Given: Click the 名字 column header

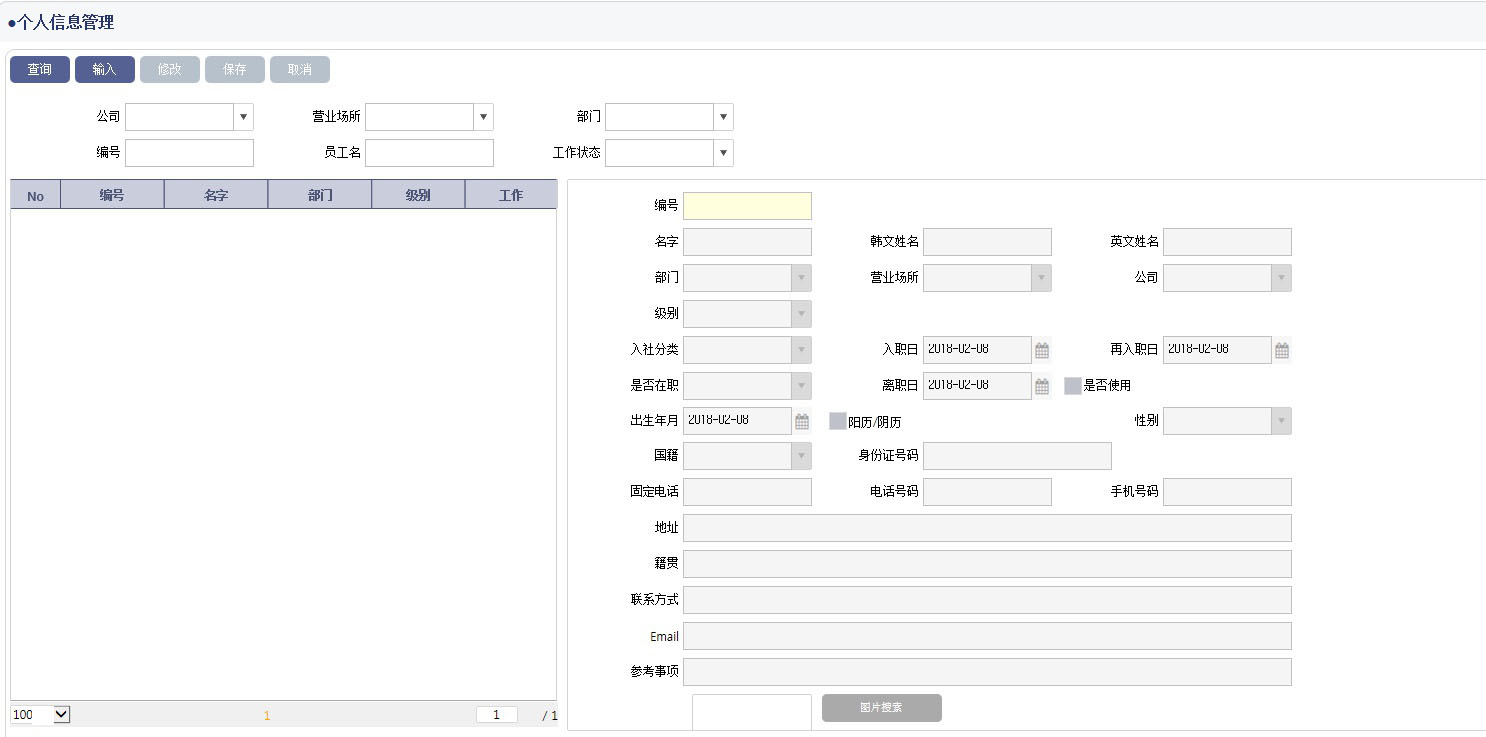Looking at the screenshot, I should click(x=215, y=194).
